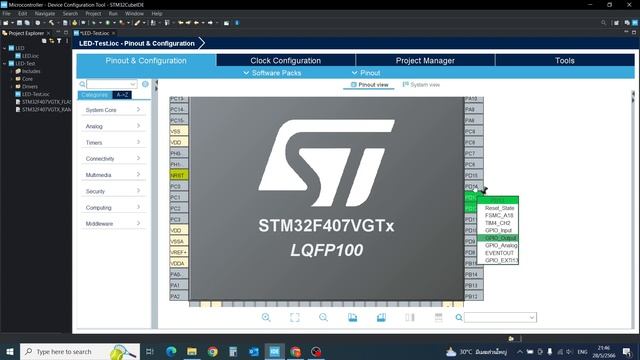Click the back navigation arrow in the toolbar
The image size is (640, 360).
pyautogui.click(x=196, y=23)
